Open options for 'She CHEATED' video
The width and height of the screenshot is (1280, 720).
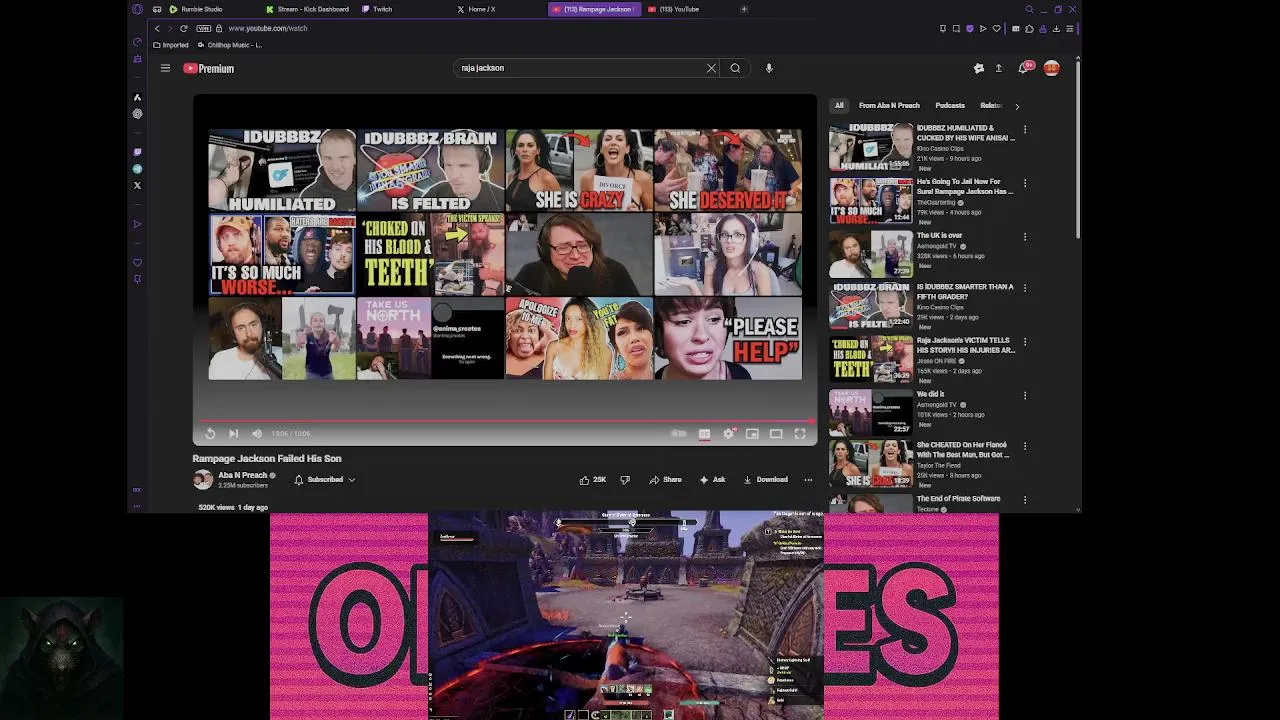1024,446
